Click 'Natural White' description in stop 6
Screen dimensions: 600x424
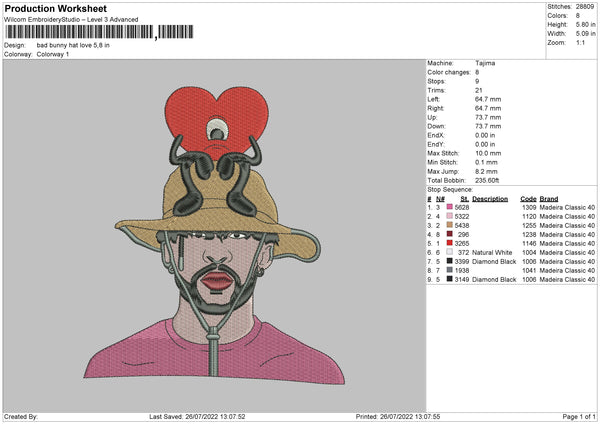tap(492, 253)
